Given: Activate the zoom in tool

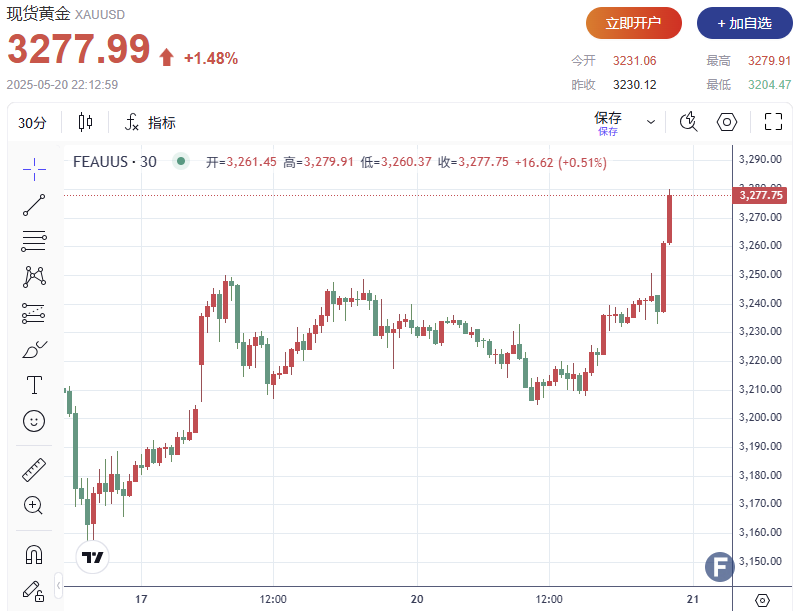Looking at the screenshot, I should pyautogui.click(x=34, y=505).
